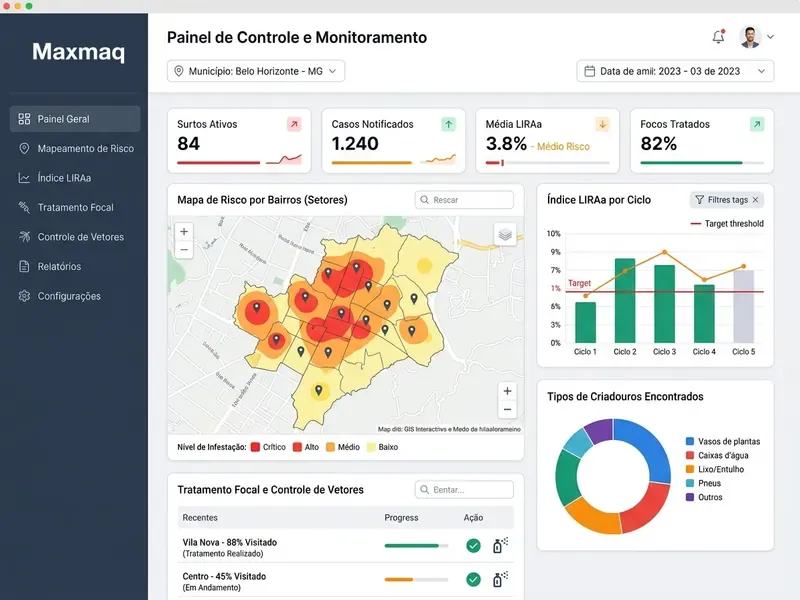Click the Outros legend item
This screenshot has width=800, height=600.
tap(704, 497)
